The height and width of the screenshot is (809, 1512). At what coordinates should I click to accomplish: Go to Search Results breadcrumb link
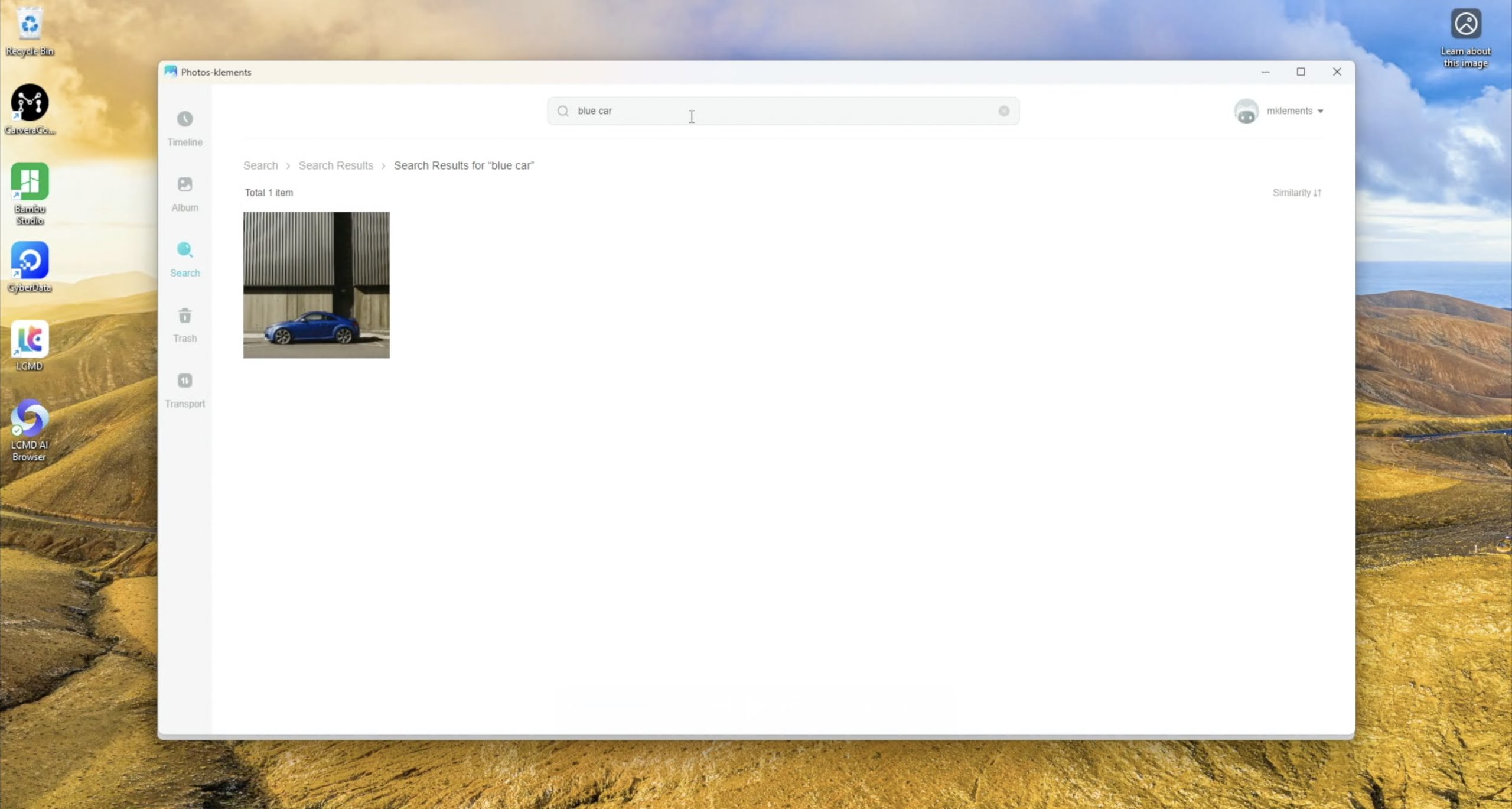coord(335,165)
